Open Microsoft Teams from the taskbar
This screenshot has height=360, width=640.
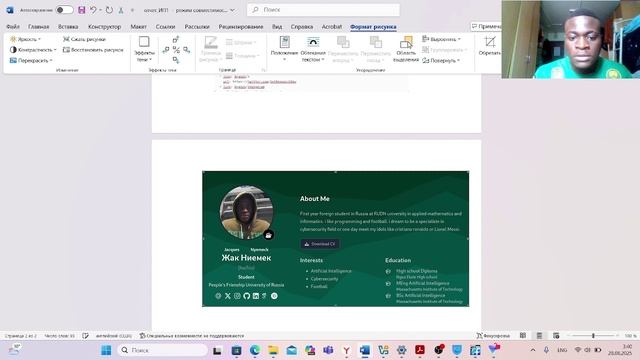tap(328, 350)
